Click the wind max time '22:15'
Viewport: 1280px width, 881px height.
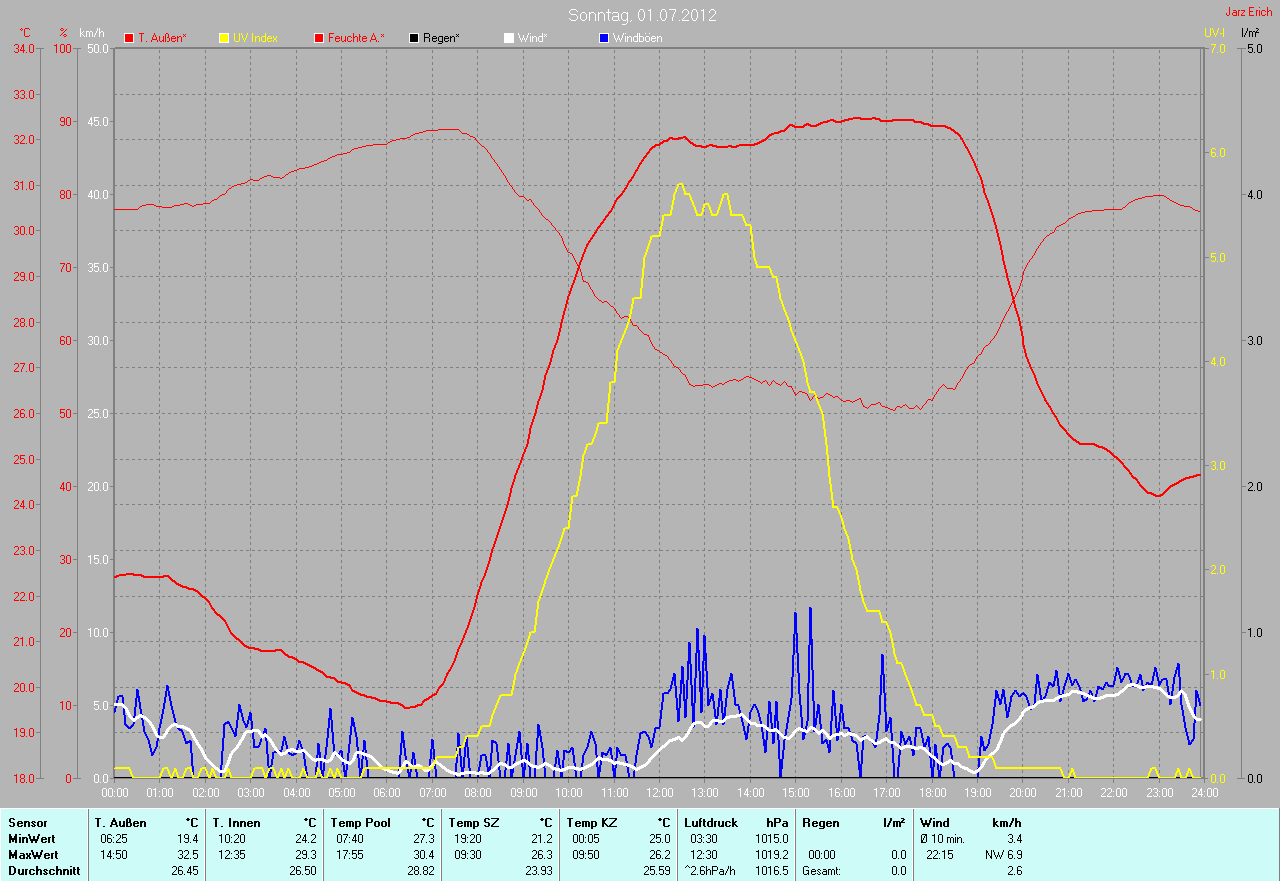(939, 855)
